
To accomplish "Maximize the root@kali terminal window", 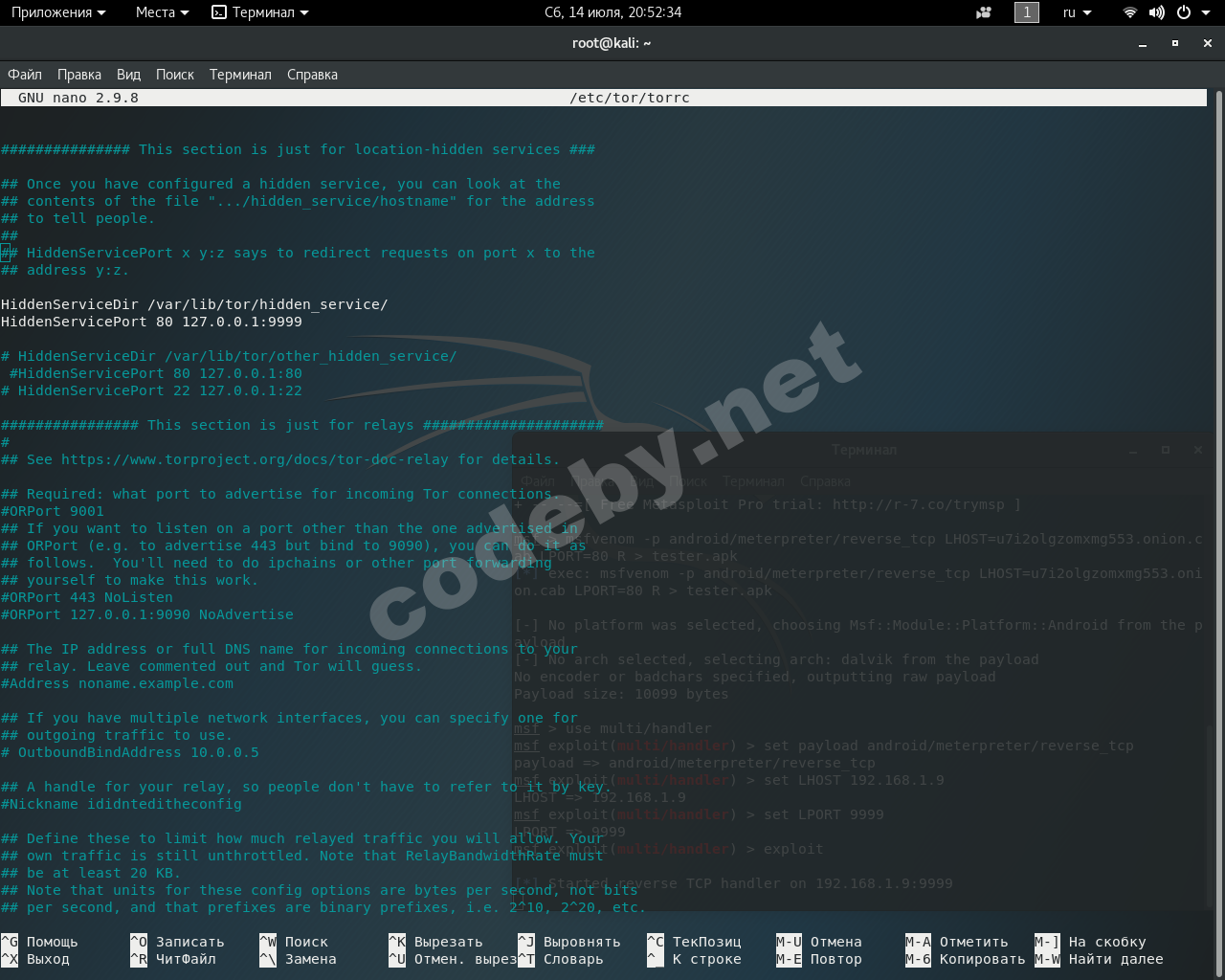I will pyautogui.click(x=1175, y=43).
